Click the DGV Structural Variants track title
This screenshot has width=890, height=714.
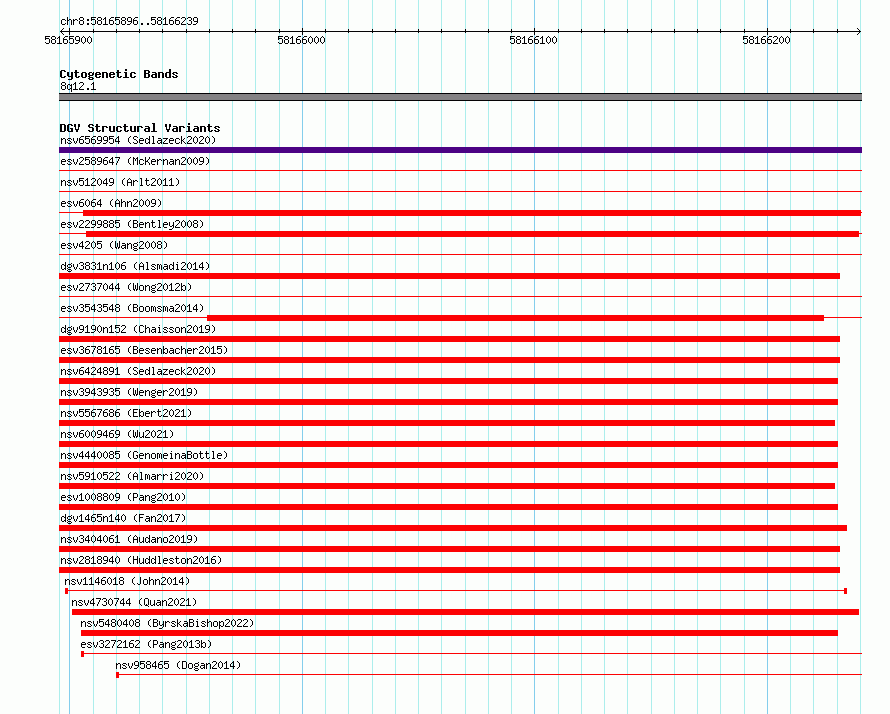point(140,128)
